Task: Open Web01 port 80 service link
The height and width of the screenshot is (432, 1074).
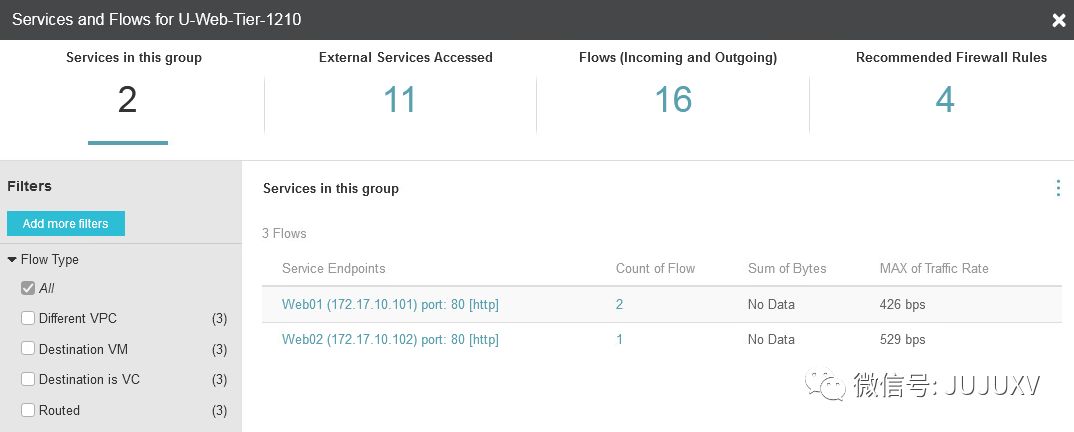Action: click(390, 305)
